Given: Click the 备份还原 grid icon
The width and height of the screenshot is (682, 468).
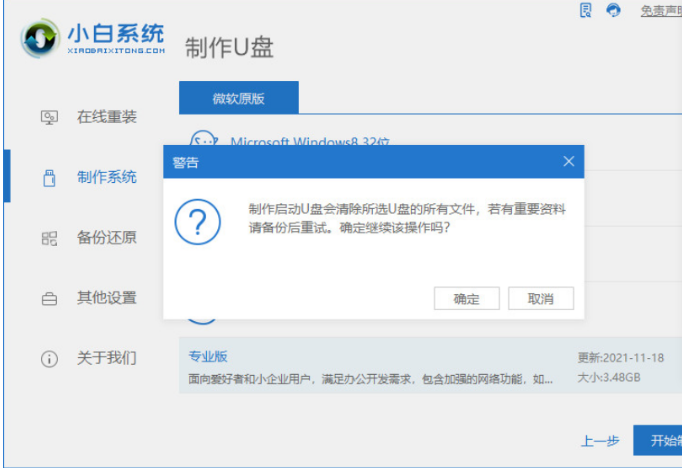Looking at the screenshot, I should coord(49,238).
